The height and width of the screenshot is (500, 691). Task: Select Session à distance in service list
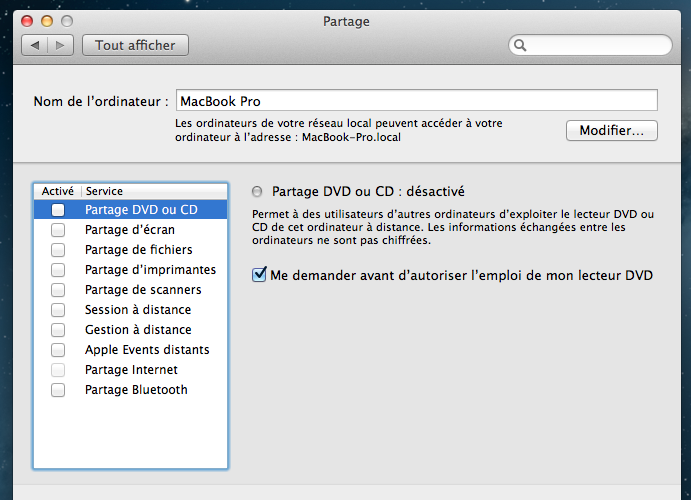tap(130, 310)
